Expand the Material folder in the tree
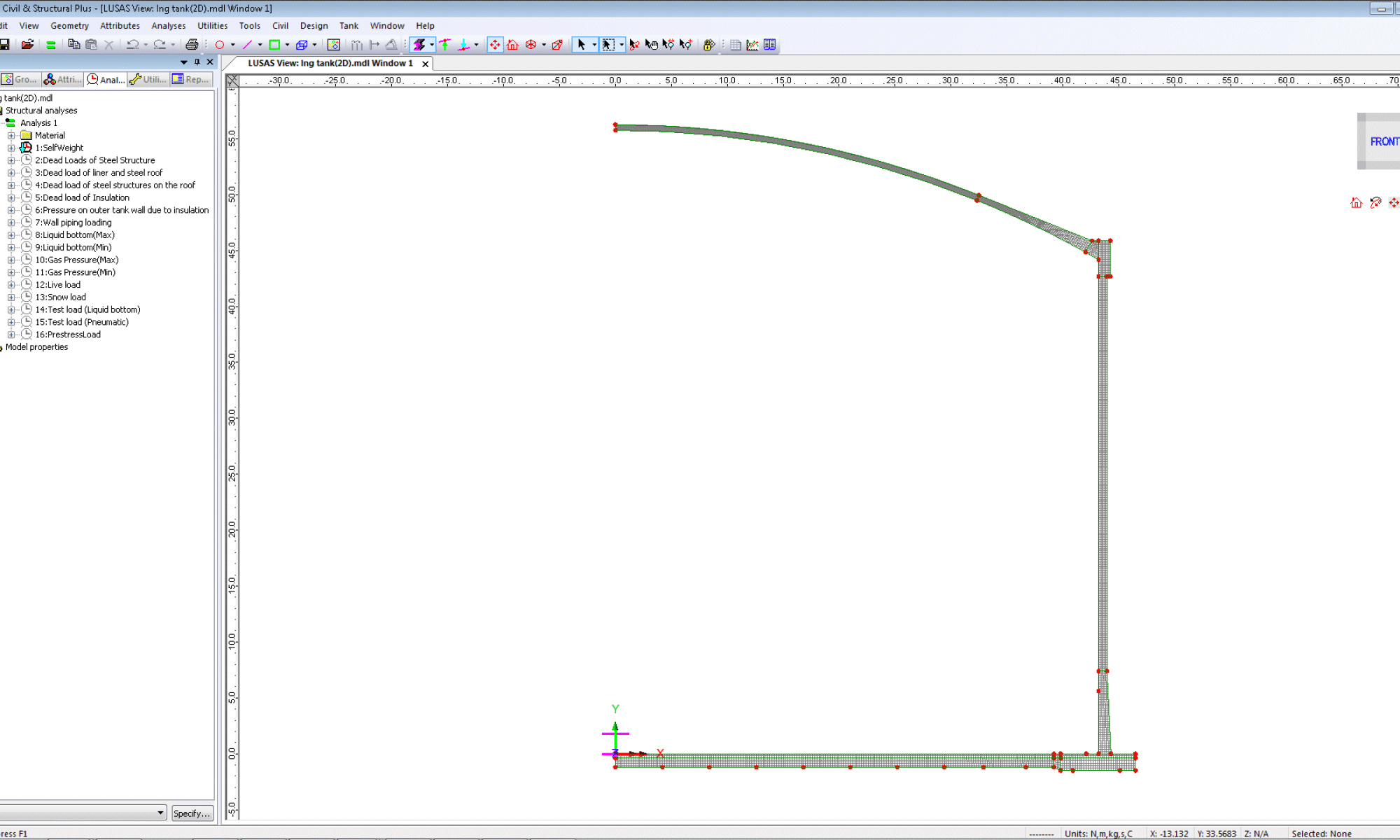1400x840 pixels. click(11, 135)
